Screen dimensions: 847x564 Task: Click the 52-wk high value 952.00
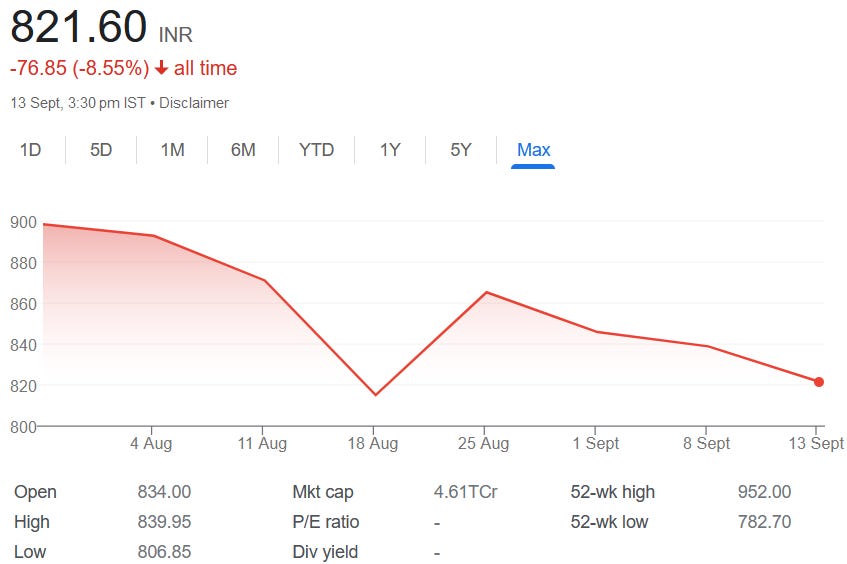(764, 492)
